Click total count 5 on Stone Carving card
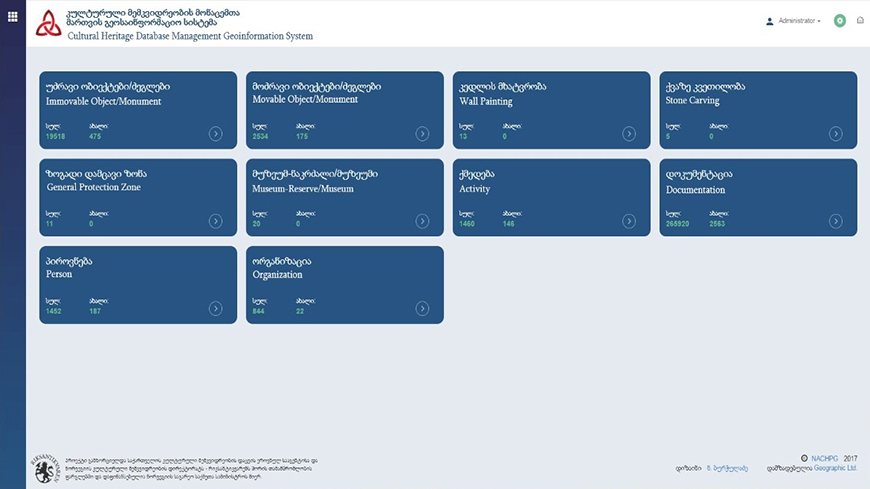This screenshot has width=870, height=489. [x=667, y=137]
